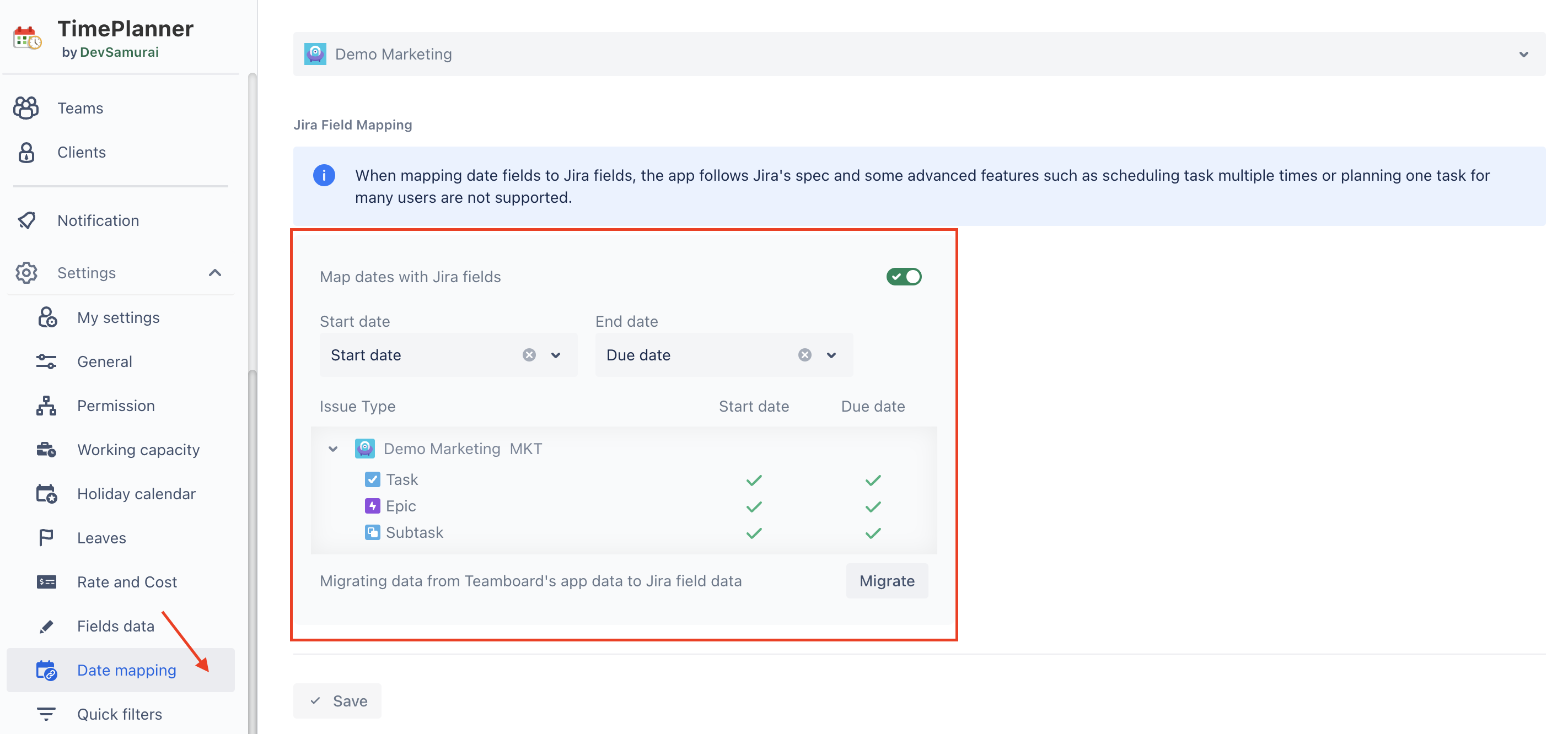This screenshot has width=1568, height=734.
Task: Click the Holiday calendar icon
Action: pos(46,494)
